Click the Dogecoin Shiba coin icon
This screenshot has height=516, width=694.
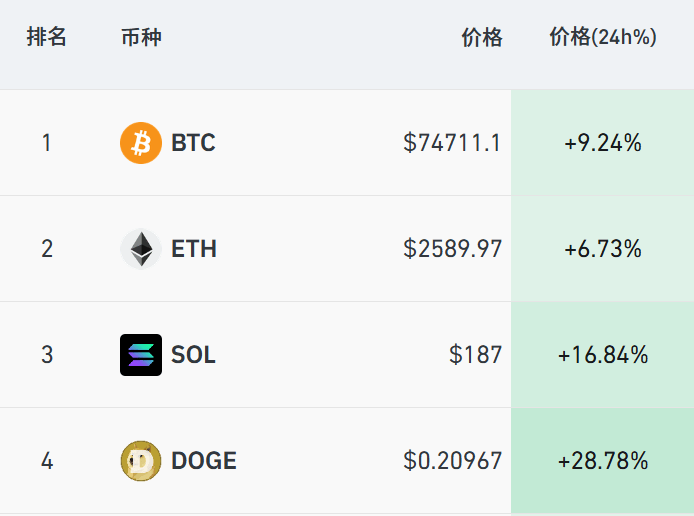point(141,461)
